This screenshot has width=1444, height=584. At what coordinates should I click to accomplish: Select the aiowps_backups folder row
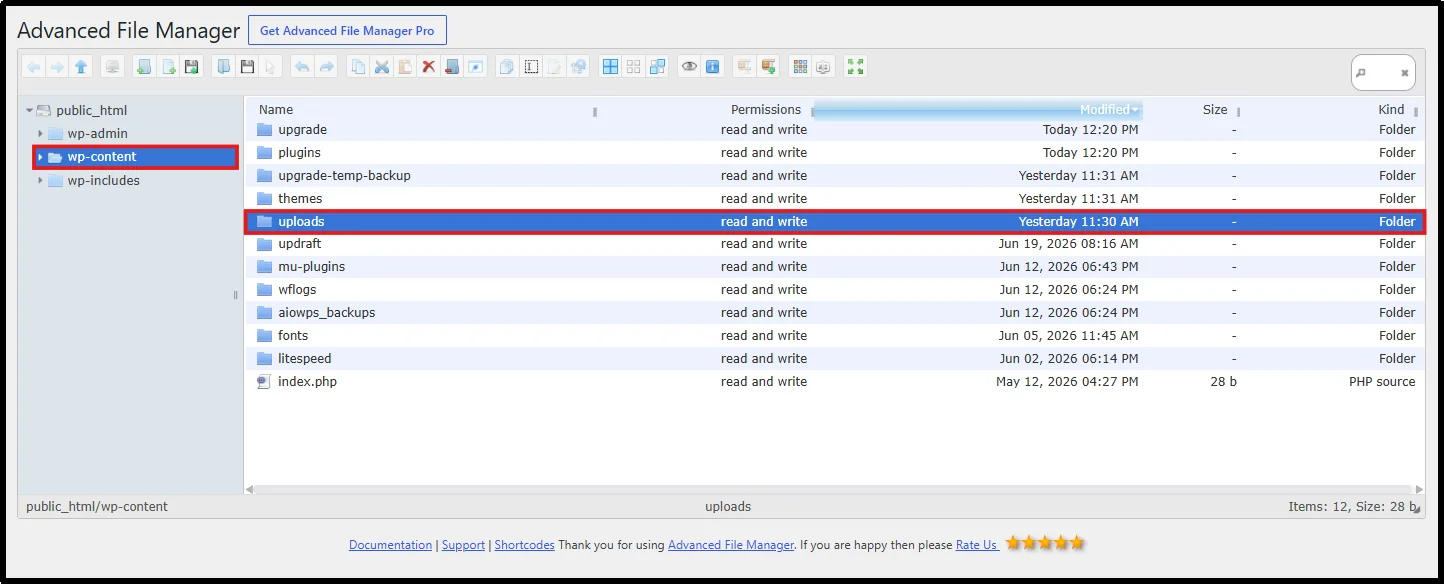coord(835,313)
